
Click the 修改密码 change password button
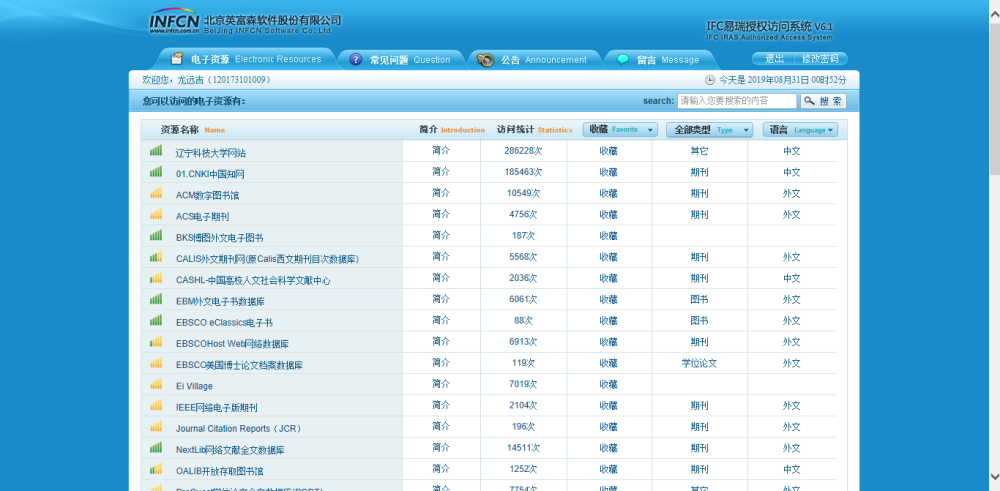point(820,59)
